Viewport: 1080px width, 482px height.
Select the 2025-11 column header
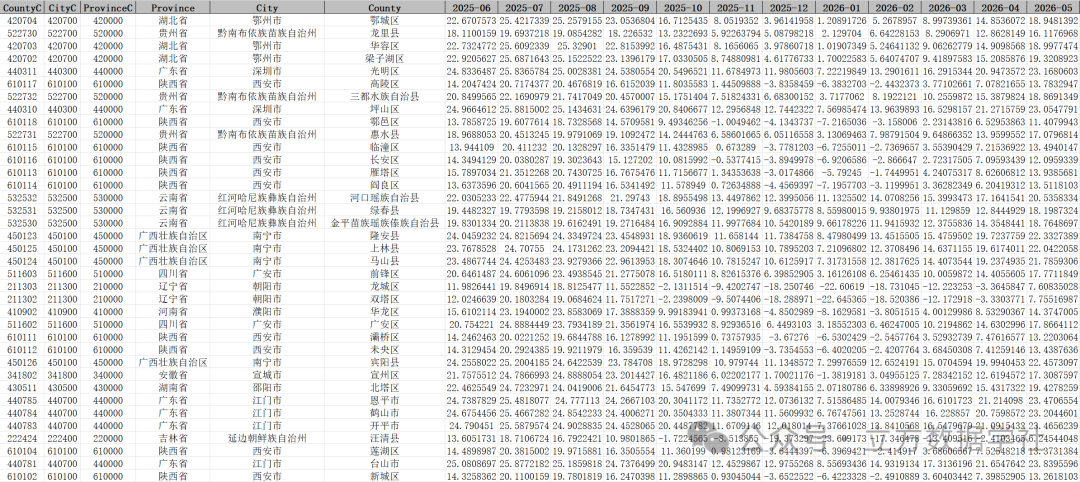[x=736, y=8]
